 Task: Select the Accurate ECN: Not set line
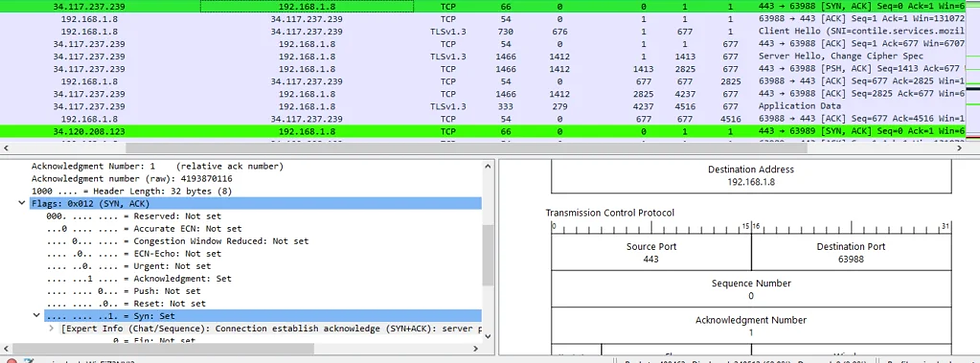click(144, 229)
